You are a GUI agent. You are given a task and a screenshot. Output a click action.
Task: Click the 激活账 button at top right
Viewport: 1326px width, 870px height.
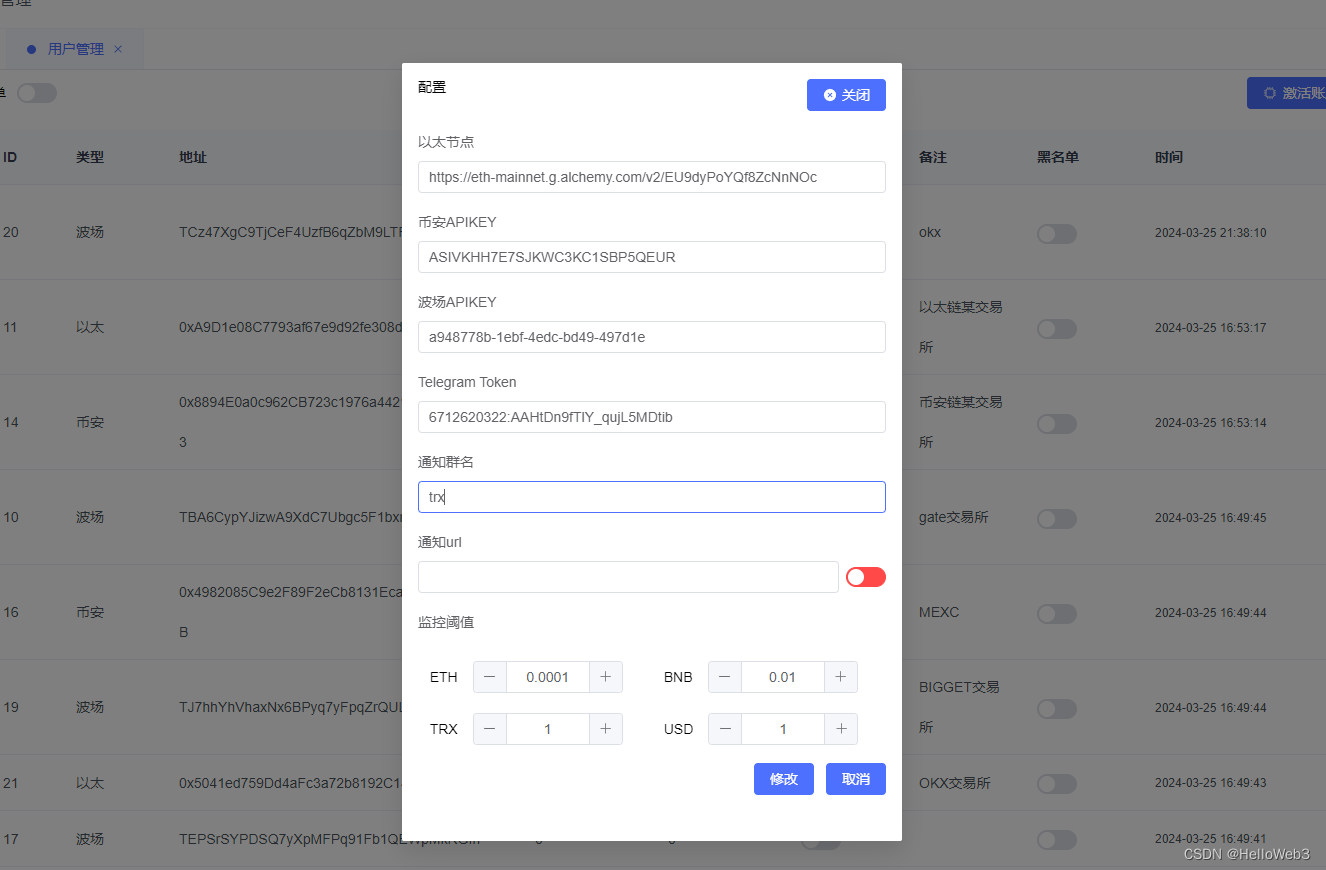click(x=1290, y=92)
